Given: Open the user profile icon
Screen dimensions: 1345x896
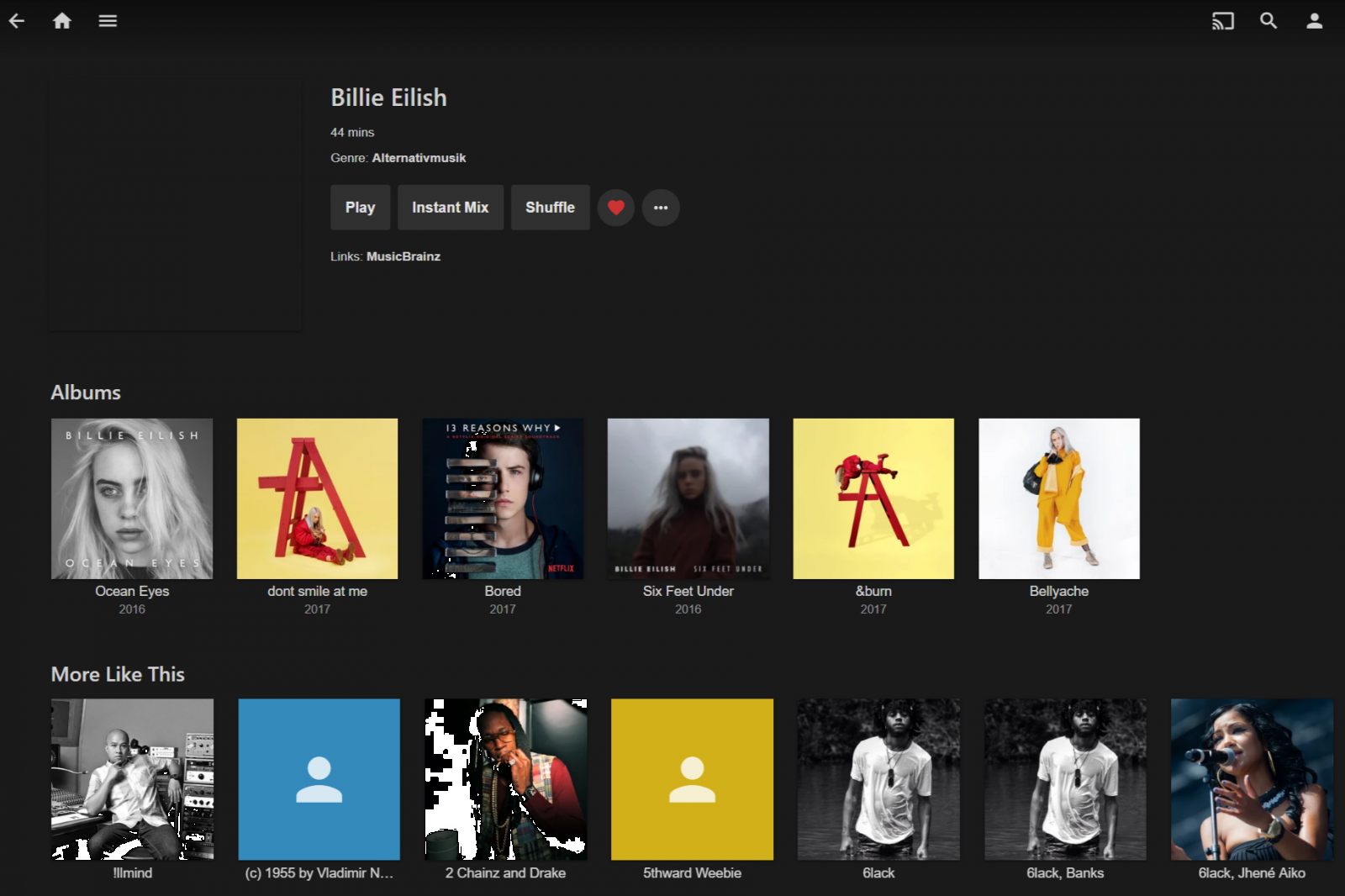Looking at the screenshot, I should 1315,21.
